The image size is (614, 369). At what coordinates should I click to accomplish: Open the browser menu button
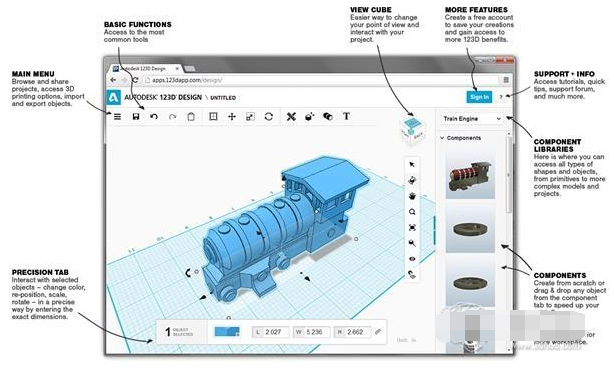coord(506,80)
